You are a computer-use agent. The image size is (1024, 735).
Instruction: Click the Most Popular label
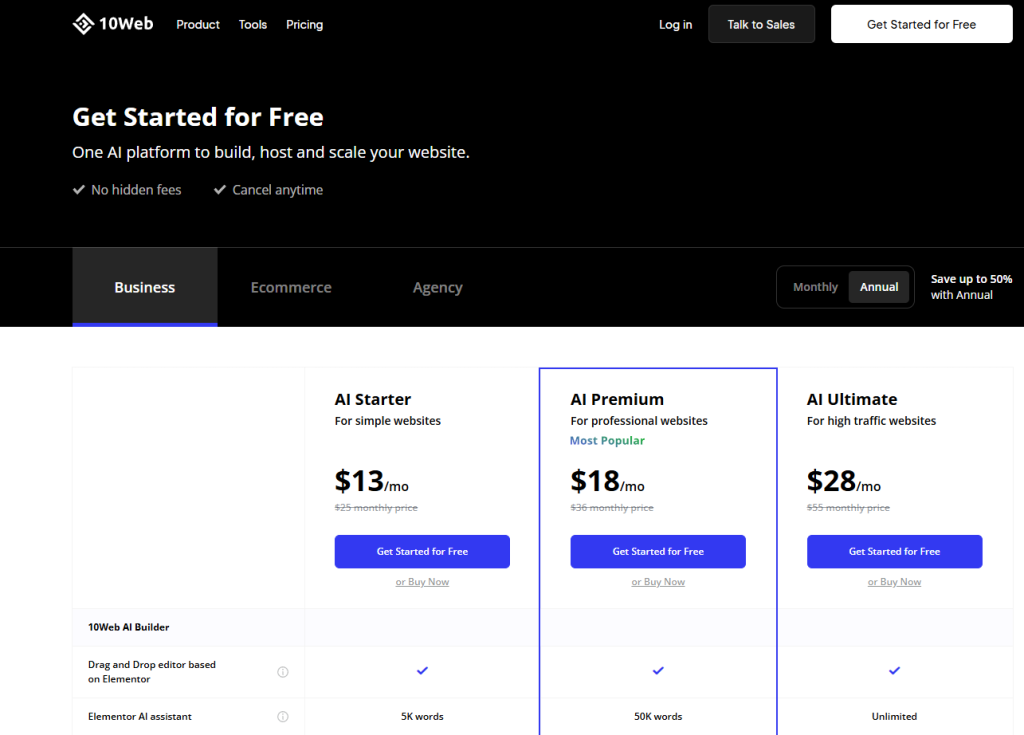[607, 440]
